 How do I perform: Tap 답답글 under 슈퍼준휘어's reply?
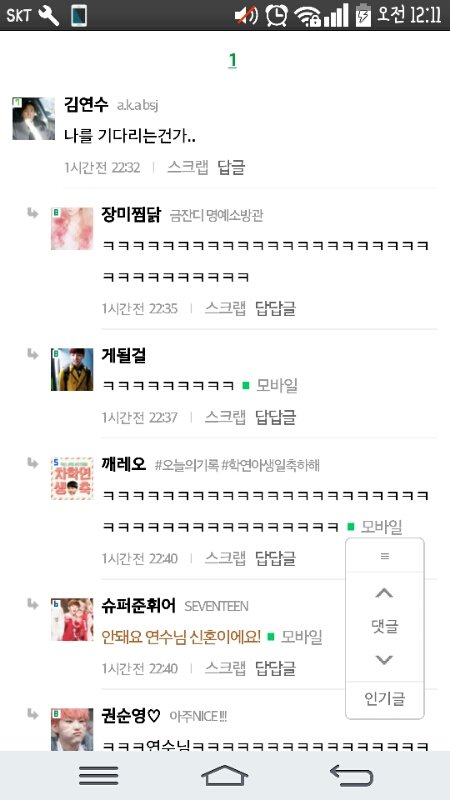276,668
